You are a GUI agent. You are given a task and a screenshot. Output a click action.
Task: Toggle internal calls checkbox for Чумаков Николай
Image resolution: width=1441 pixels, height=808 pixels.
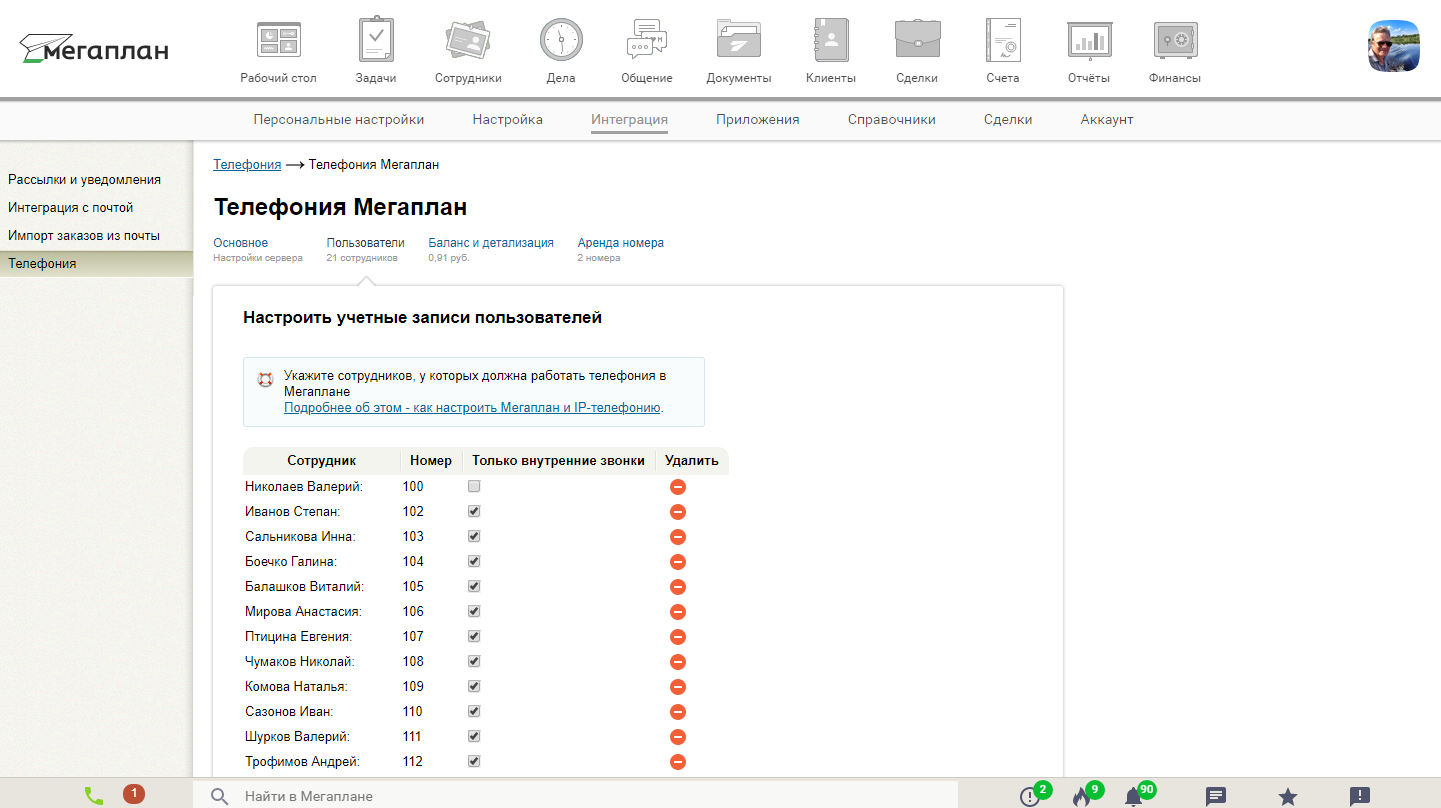click(x=475, y=661)
